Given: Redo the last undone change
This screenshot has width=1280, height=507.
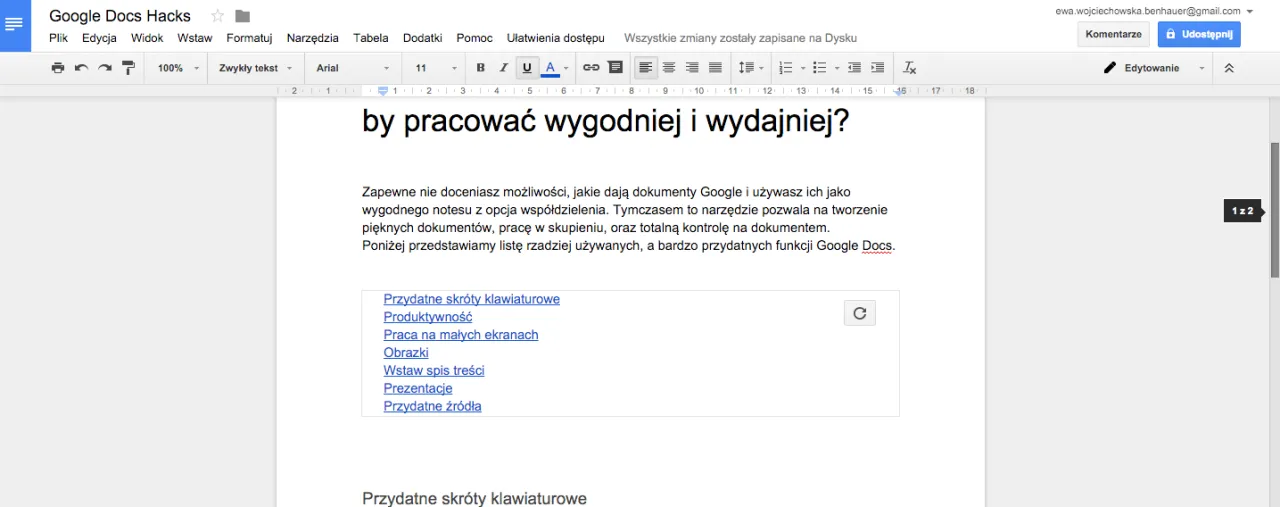Looking at the screenshot, I should coord(104,68).
